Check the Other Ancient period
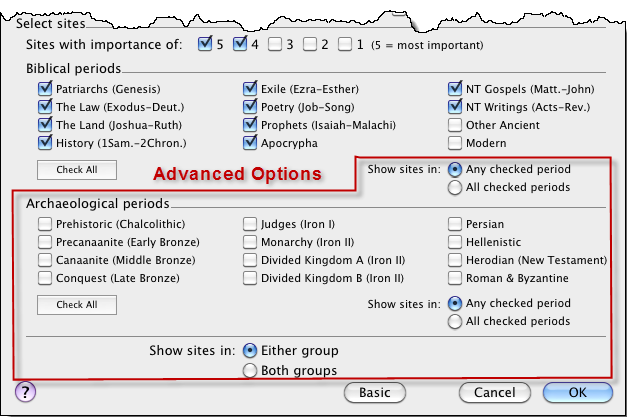627x417 pixels. point(456,125)
